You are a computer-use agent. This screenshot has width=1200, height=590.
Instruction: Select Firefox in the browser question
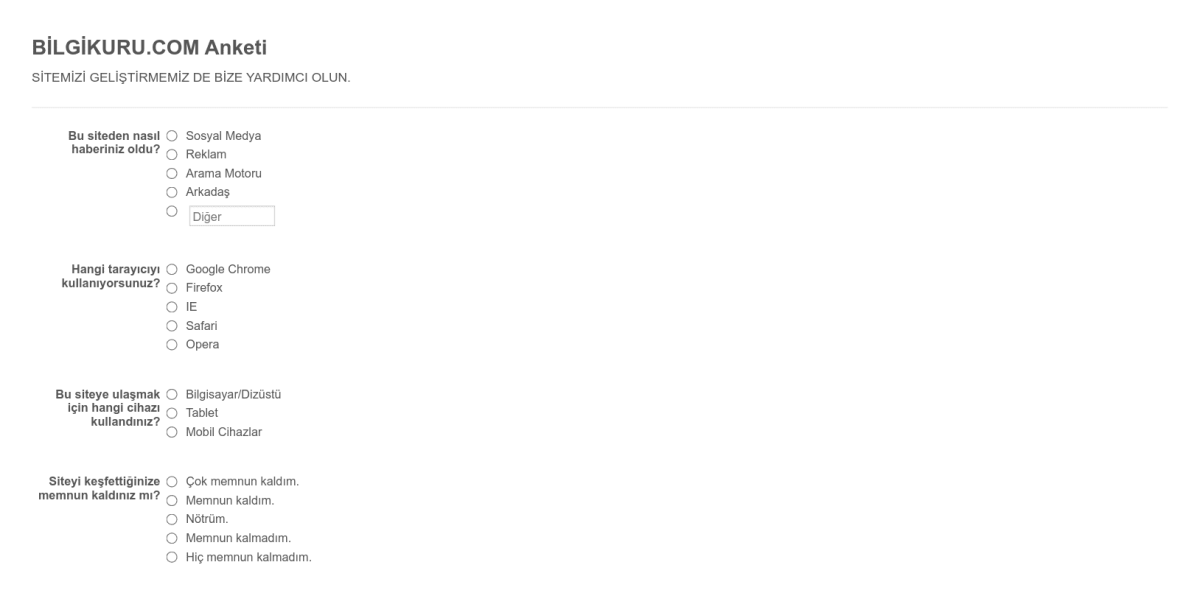(172, 288)
